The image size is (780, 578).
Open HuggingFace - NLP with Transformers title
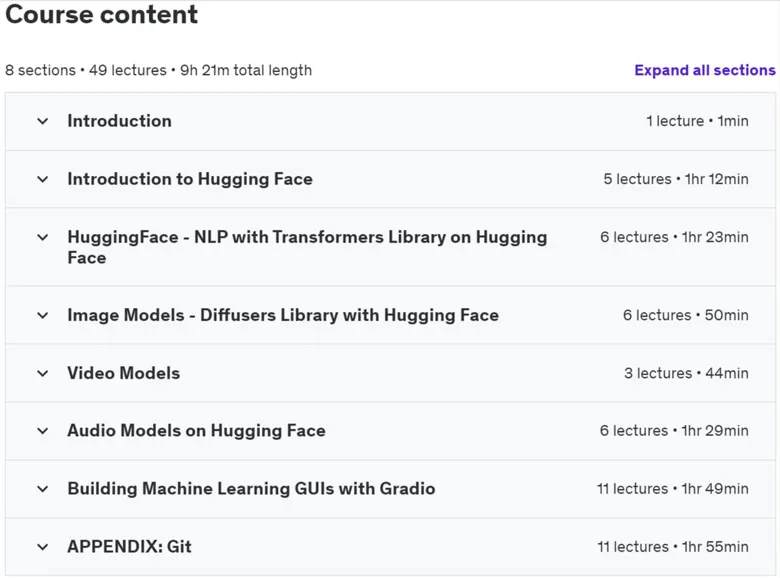click(307, 247)
